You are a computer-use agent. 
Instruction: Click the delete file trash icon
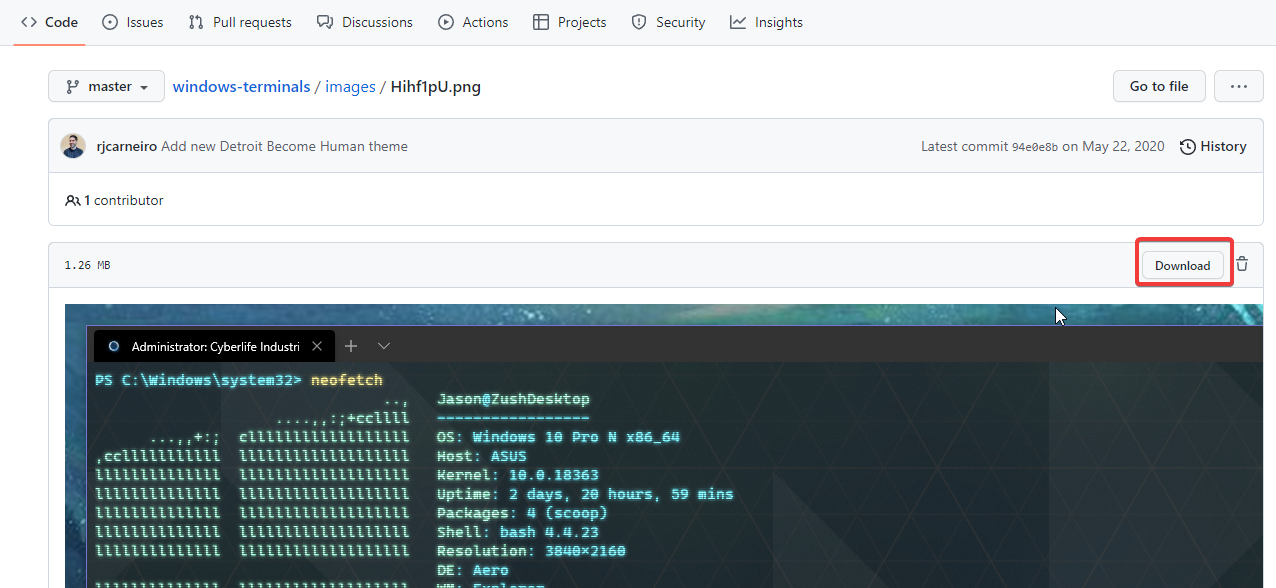(x=1242, y=263)
